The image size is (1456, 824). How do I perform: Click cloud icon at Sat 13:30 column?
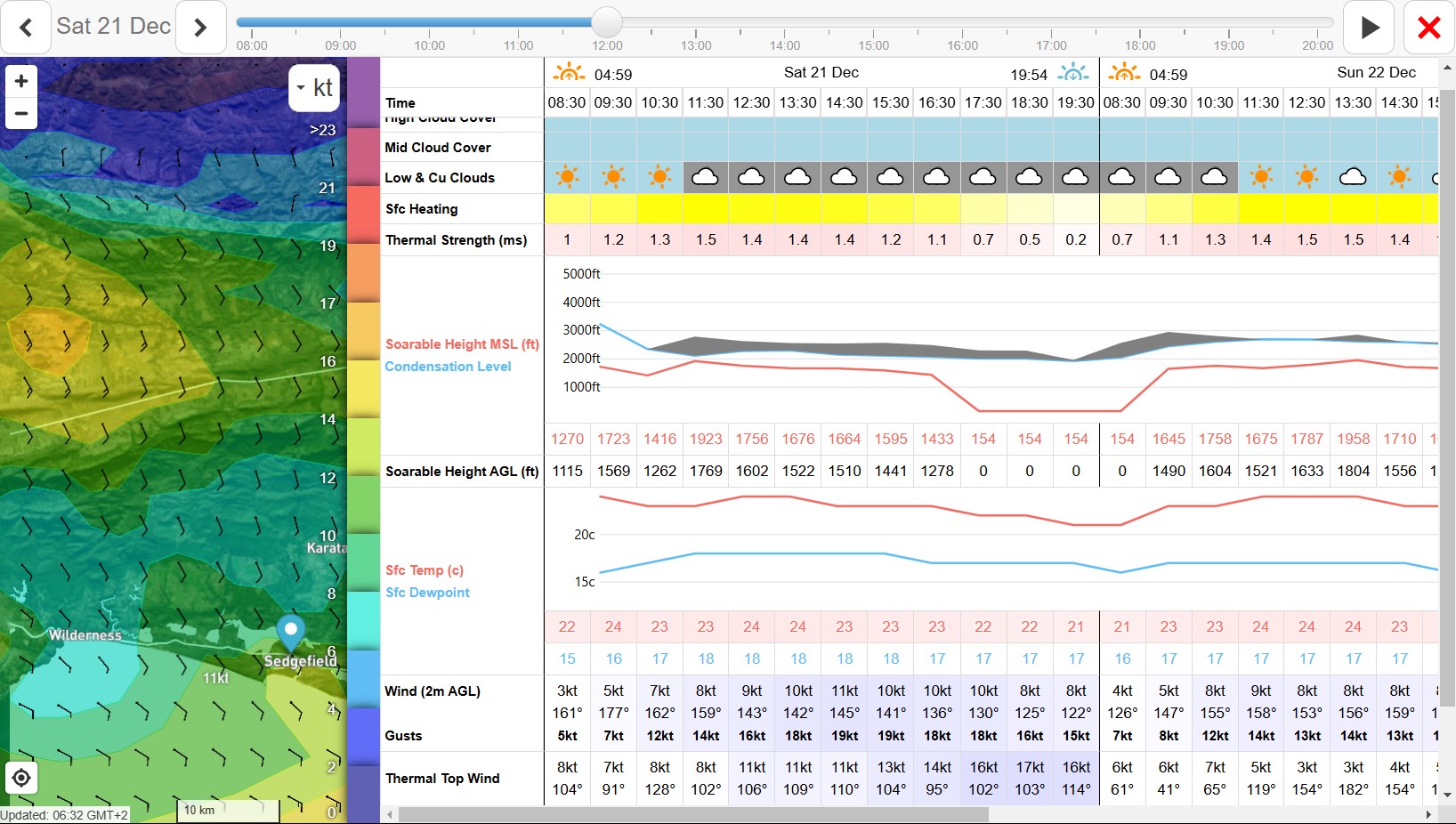(798, 177)
